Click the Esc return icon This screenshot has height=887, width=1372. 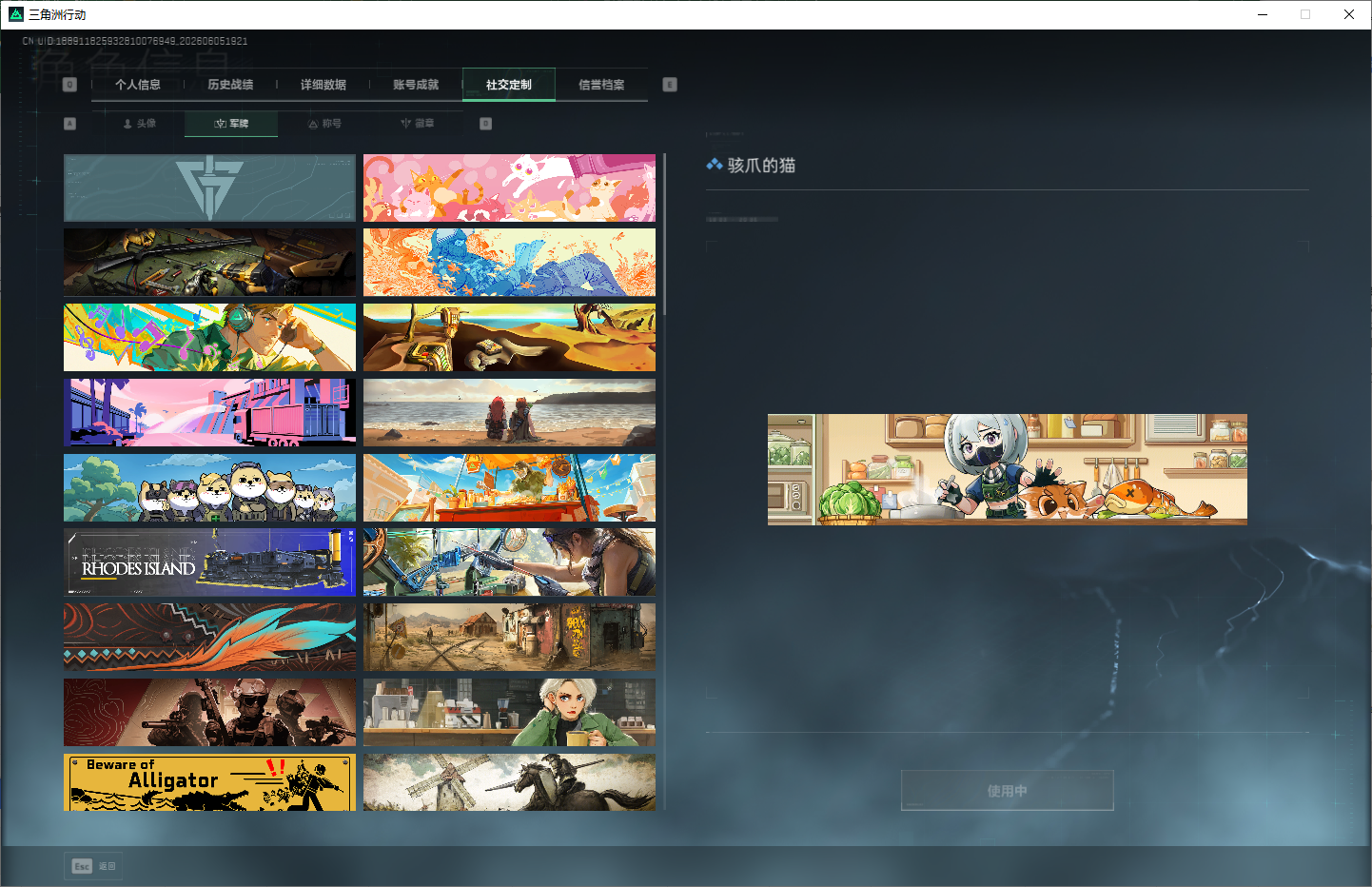pos(82,866)
